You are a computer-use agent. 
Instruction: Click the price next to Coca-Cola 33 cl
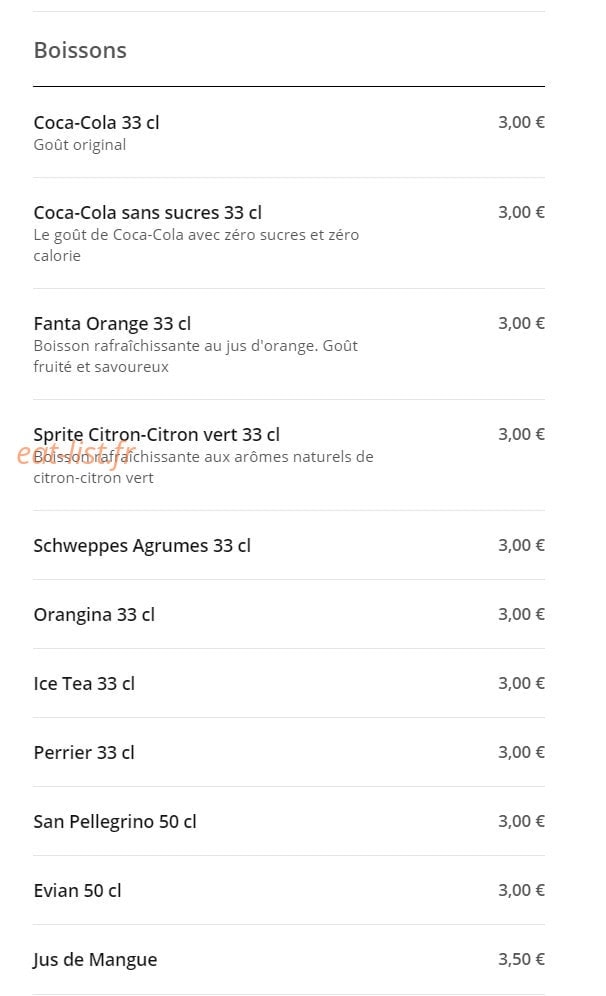click(521, 122)
